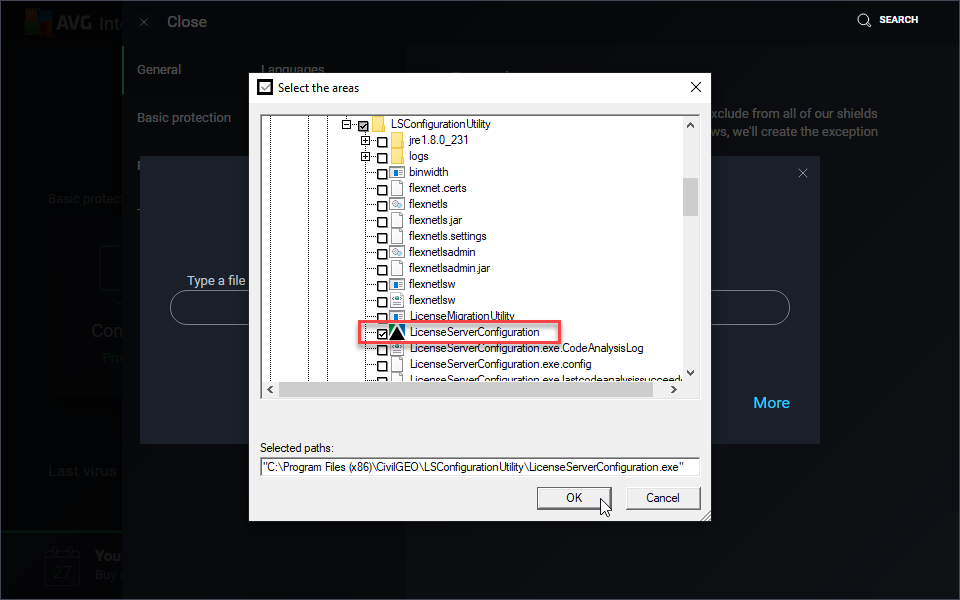This screenshot has width=960, height=600.
Task: Click the jre1.8.0_231 folder icon
Action: pos(397,140)
